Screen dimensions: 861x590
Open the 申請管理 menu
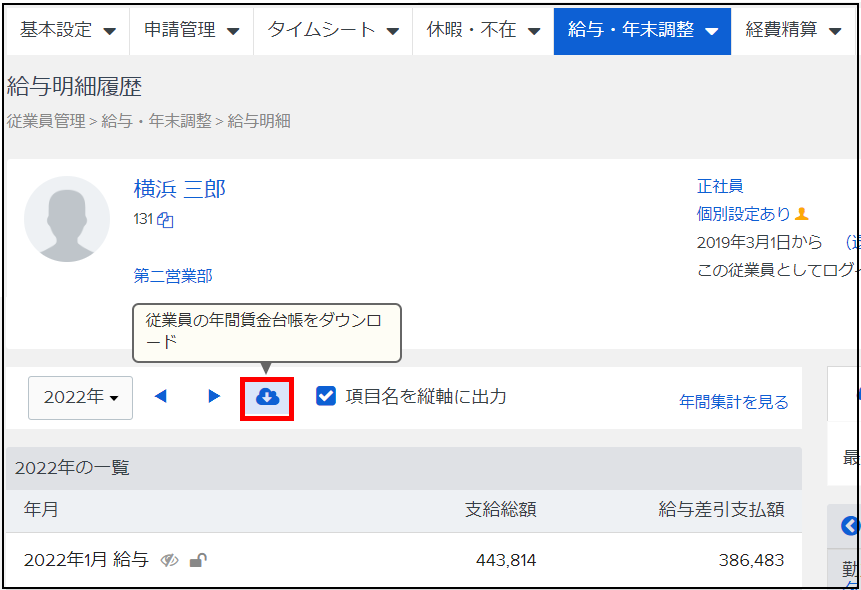192,30
